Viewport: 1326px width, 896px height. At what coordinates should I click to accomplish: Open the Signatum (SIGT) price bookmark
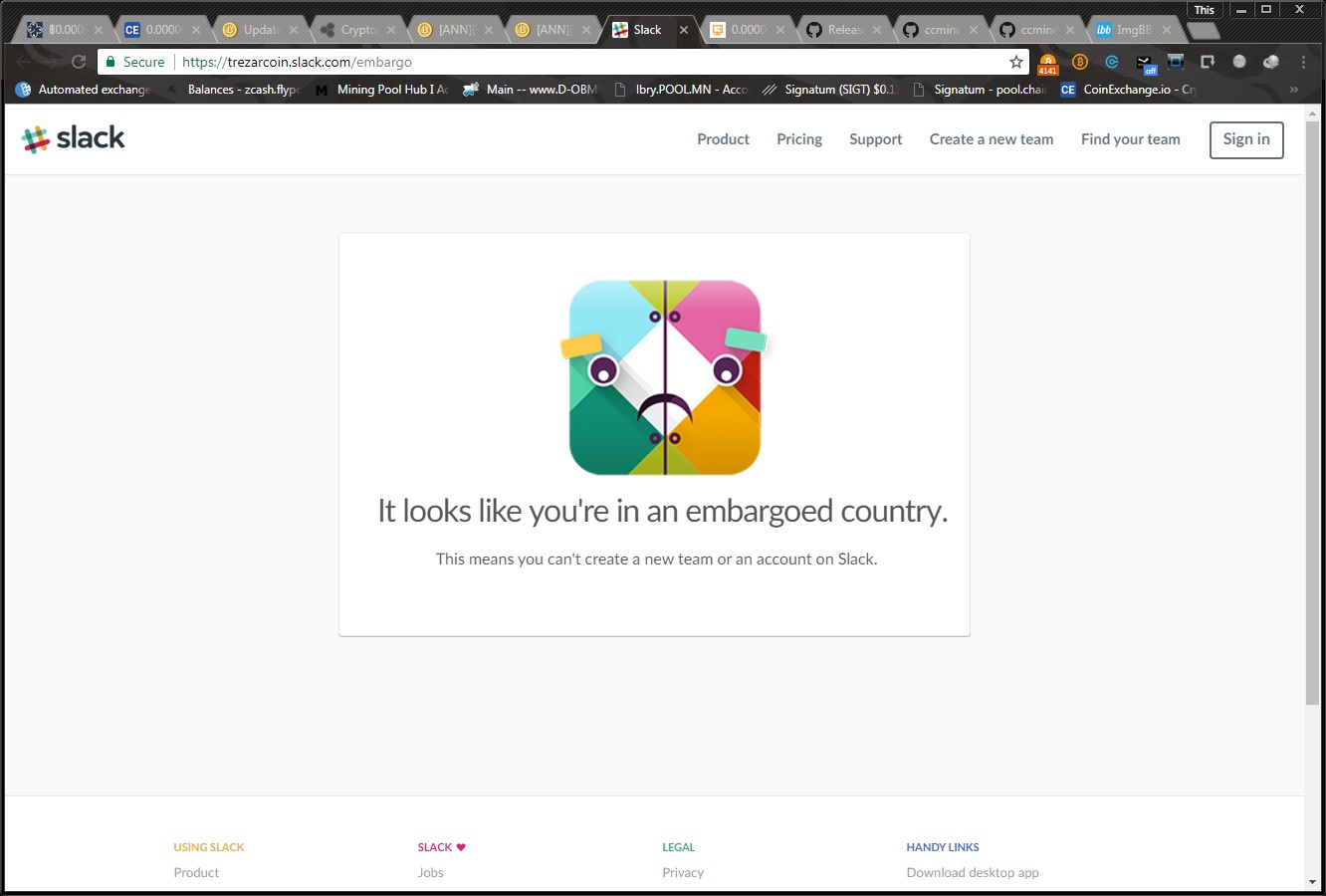829,90
